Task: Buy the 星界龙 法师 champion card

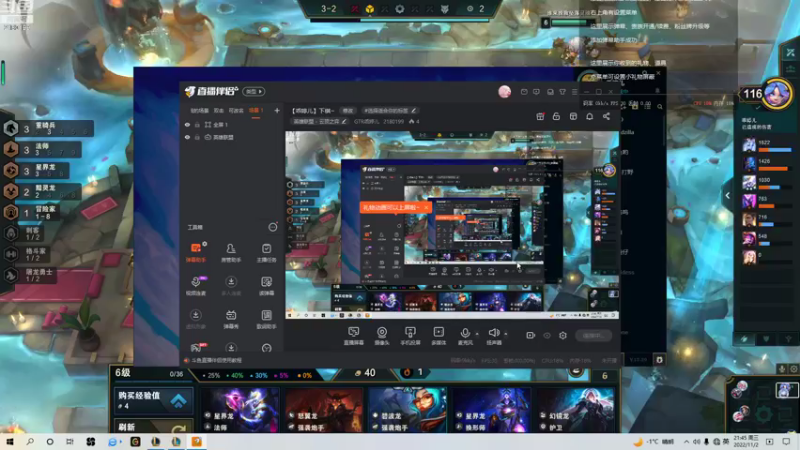Action: coord(239,410)
